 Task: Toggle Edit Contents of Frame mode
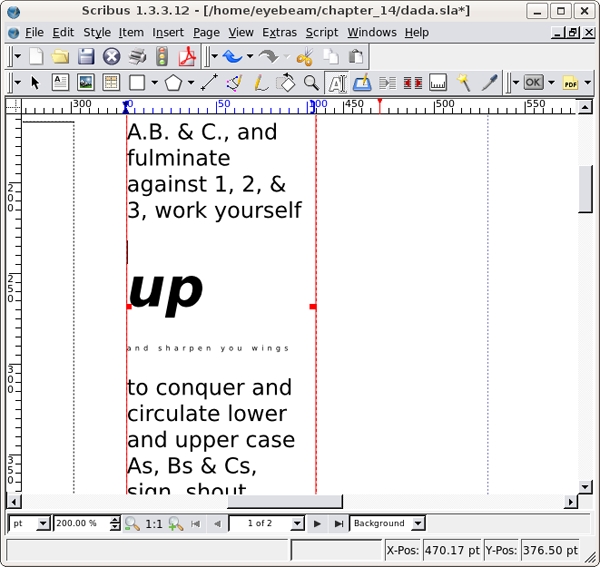pyautogui.click(x=337, y=83)
